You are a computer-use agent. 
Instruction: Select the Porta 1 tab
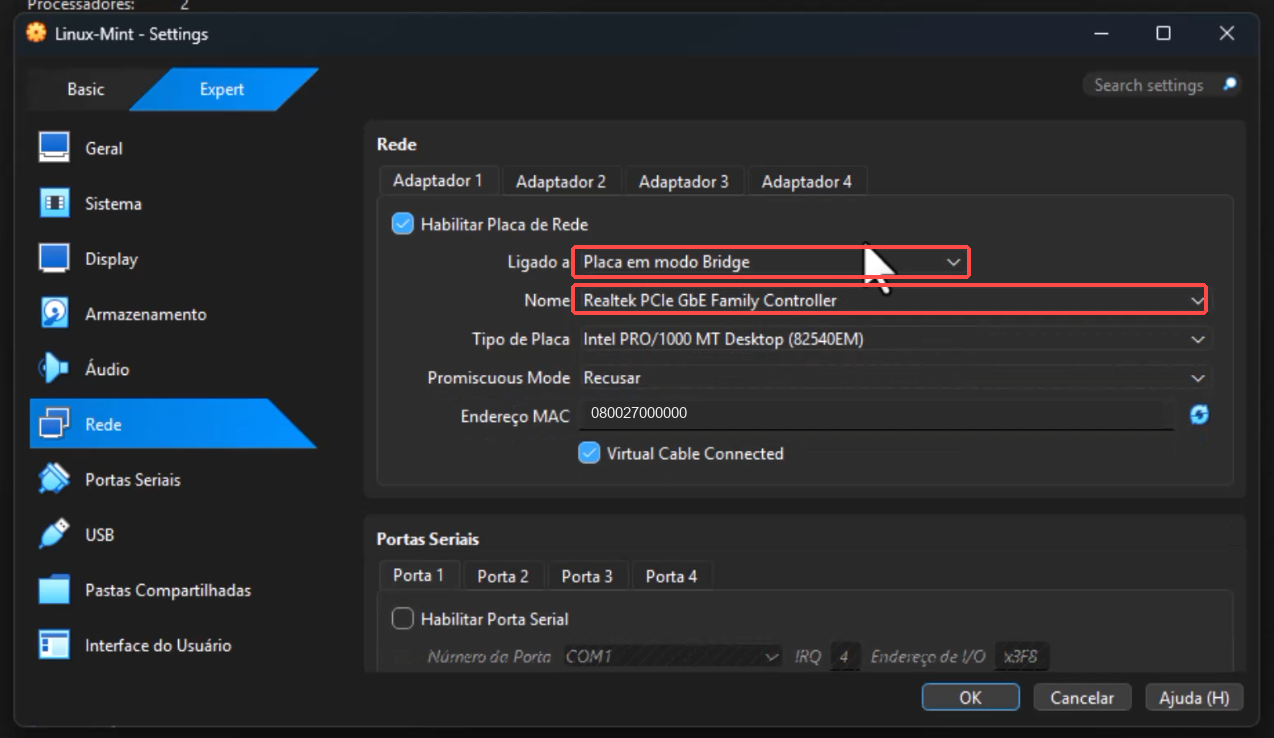[419, 575]
